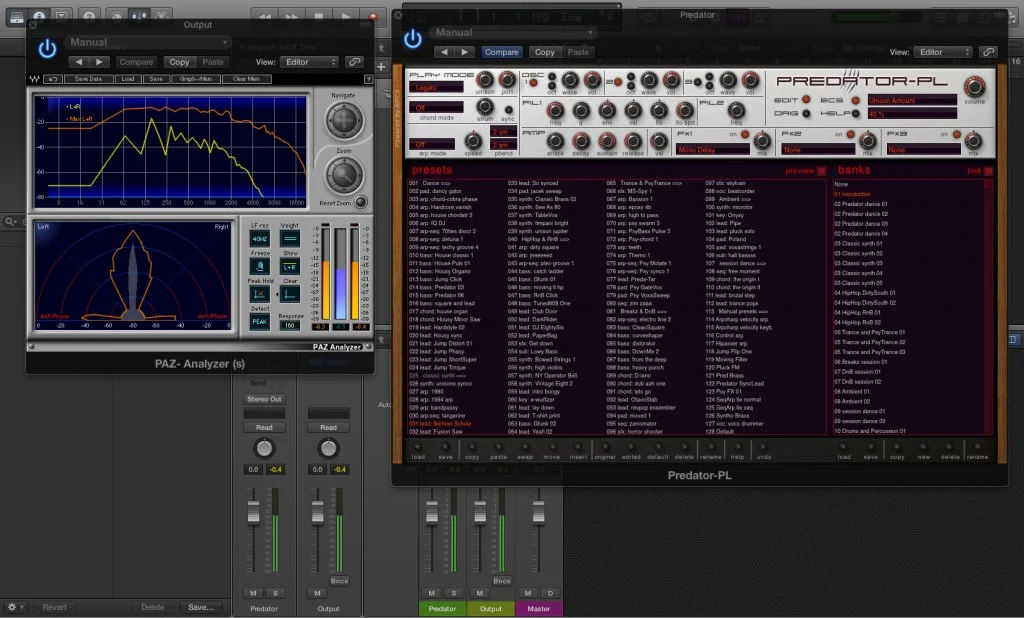Click Stereo Out output slot in mixer
The image size is (1024, 618).
264,399
